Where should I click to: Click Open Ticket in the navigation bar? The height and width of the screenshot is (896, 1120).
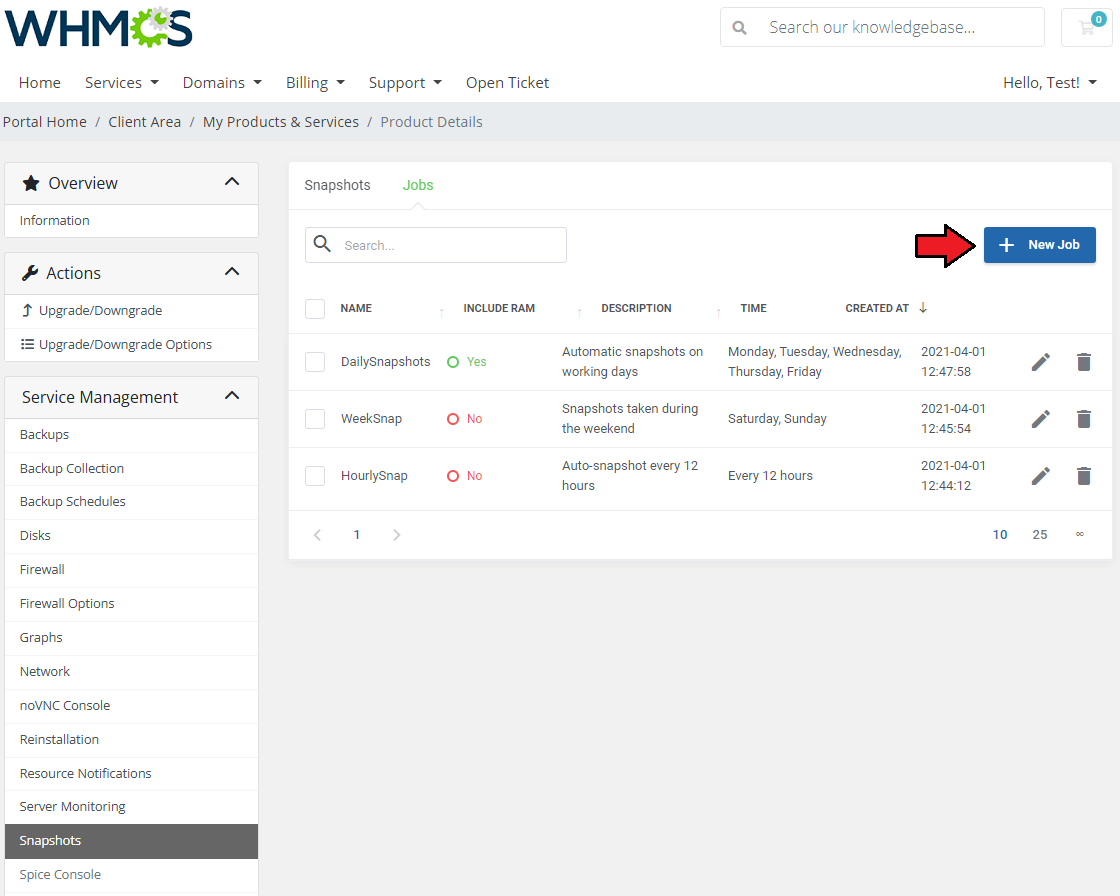tap(507, 83)
